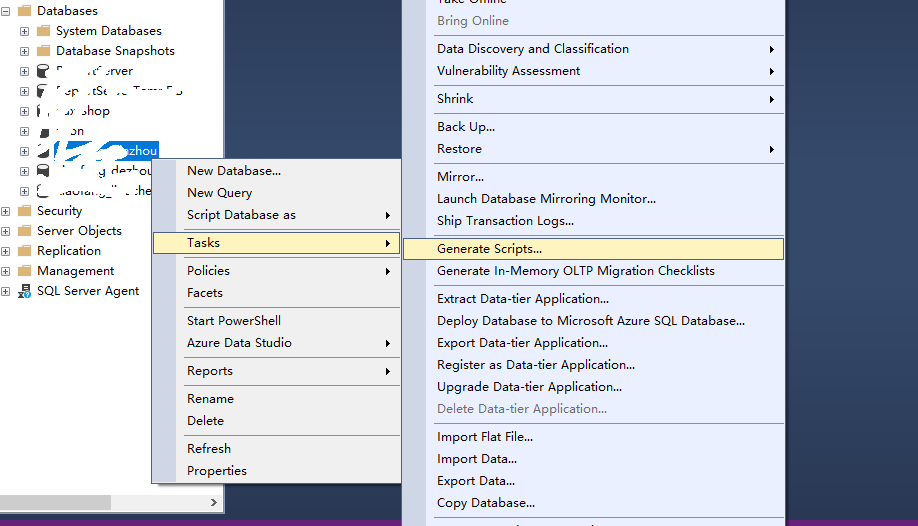
Task: Open Data Discovery and Classification submenu arrow
Action: click(772, 49)
